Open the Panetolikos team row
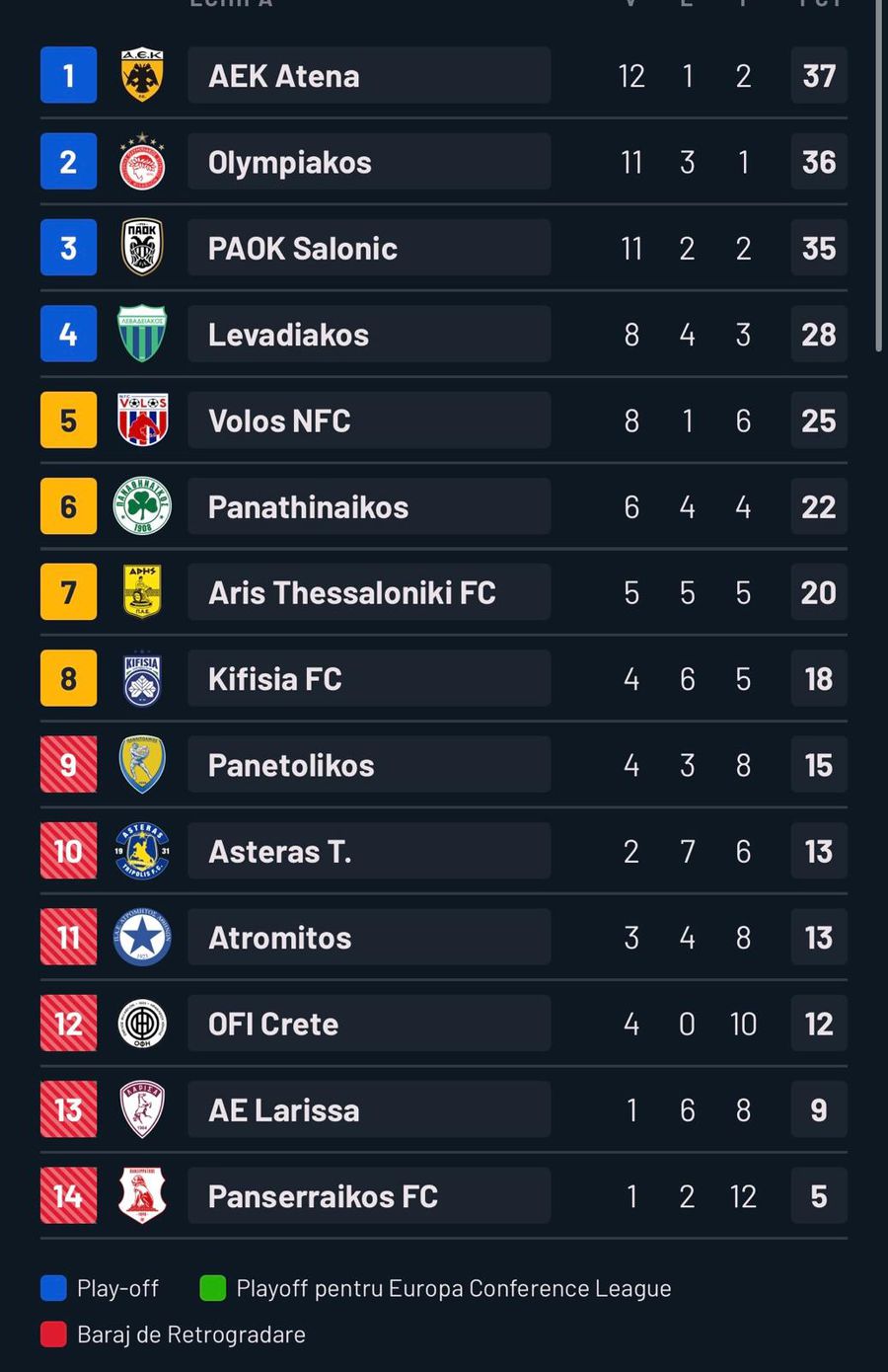The width and height of the screenshot is (888, 1372). [x=368, y=765]
